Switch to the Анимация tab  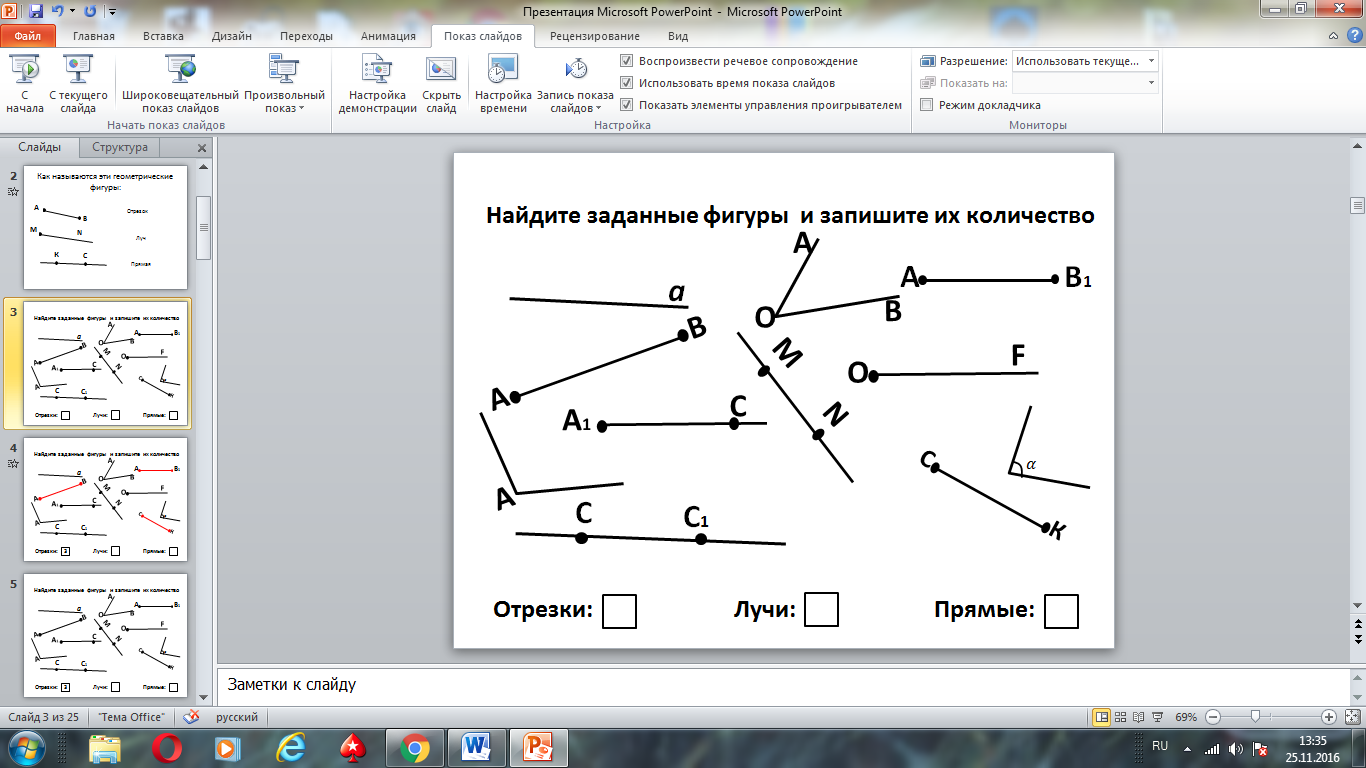389,36
